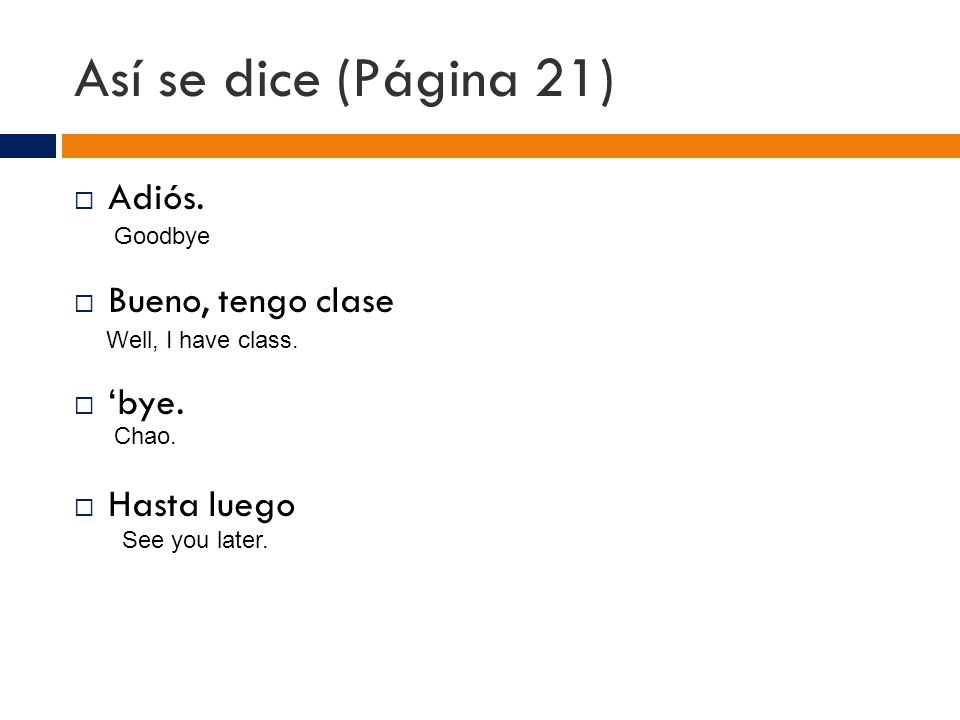This screenshot has width=960, height=720.
Task: Click the orange horizontal divider bar
Action: point(511,146)
